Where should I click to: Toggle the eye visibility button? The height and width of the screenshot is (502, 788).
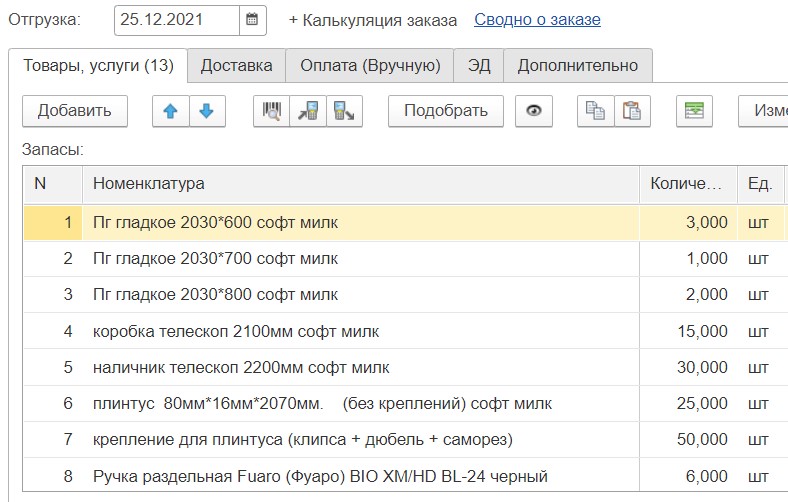click(x=534, y=111)
